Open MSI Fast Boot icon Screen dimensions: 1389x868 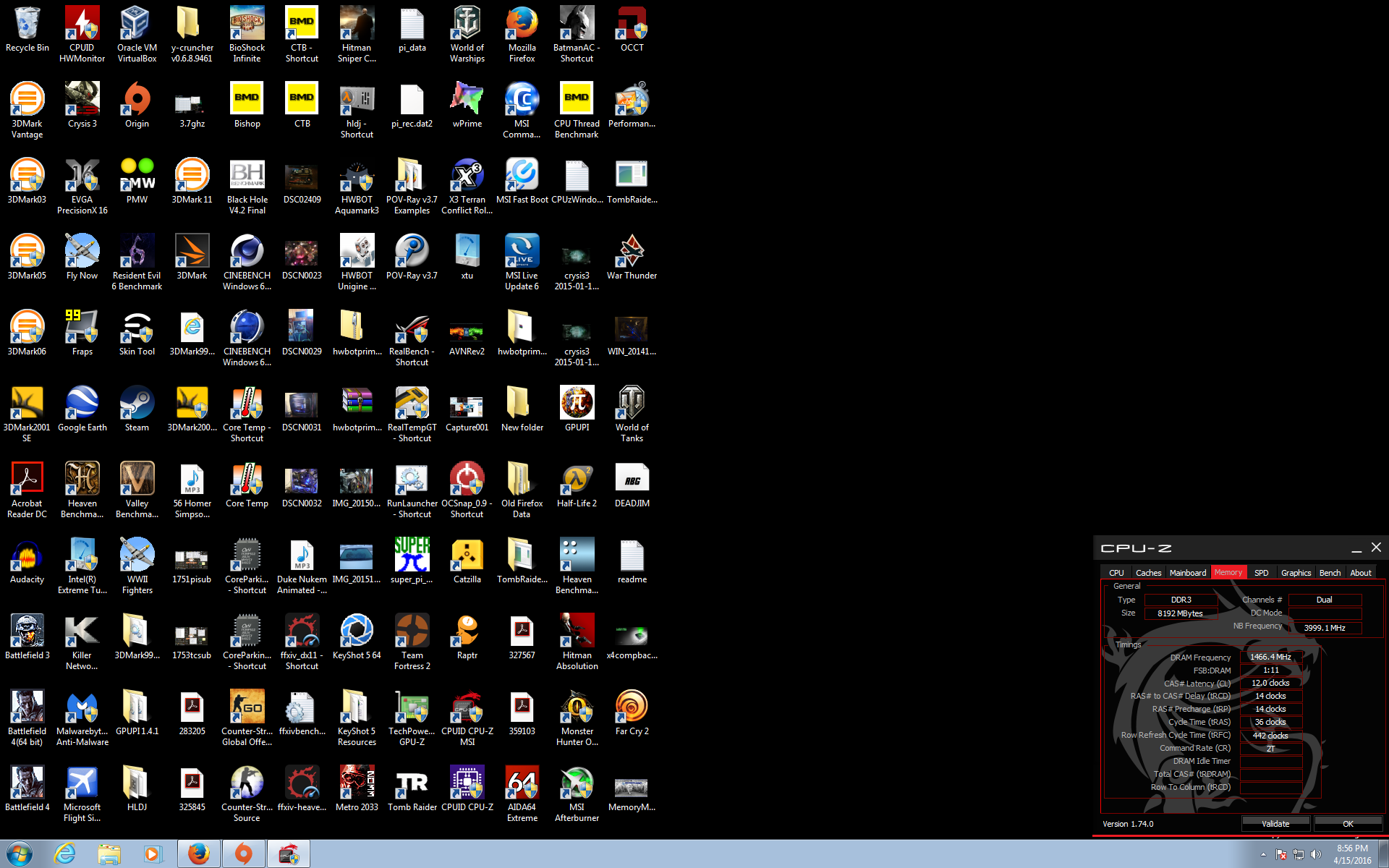pos(522,181)
